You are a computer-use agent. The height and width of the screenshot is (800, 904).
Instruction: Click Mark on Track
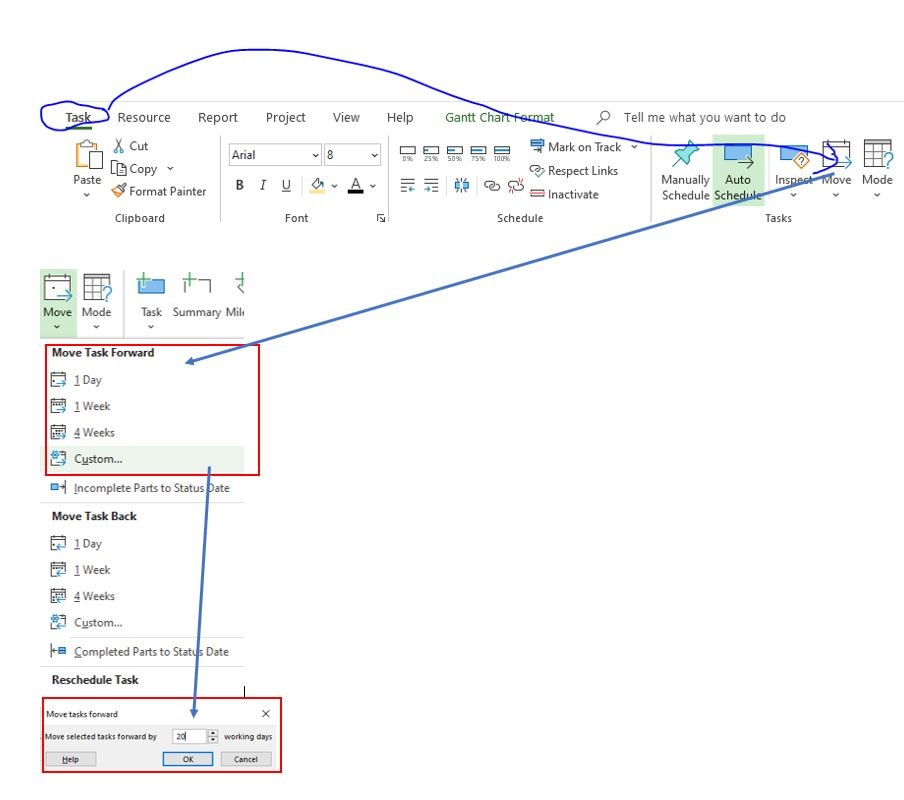click(577, 147)
